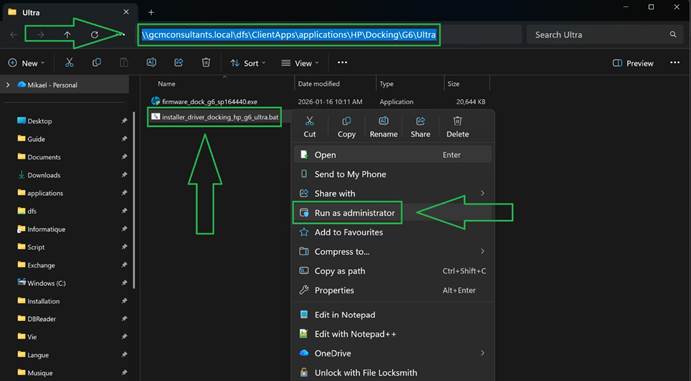Click the search magnifier icon
Screen dimensions: 691x381
coord(672,34)
